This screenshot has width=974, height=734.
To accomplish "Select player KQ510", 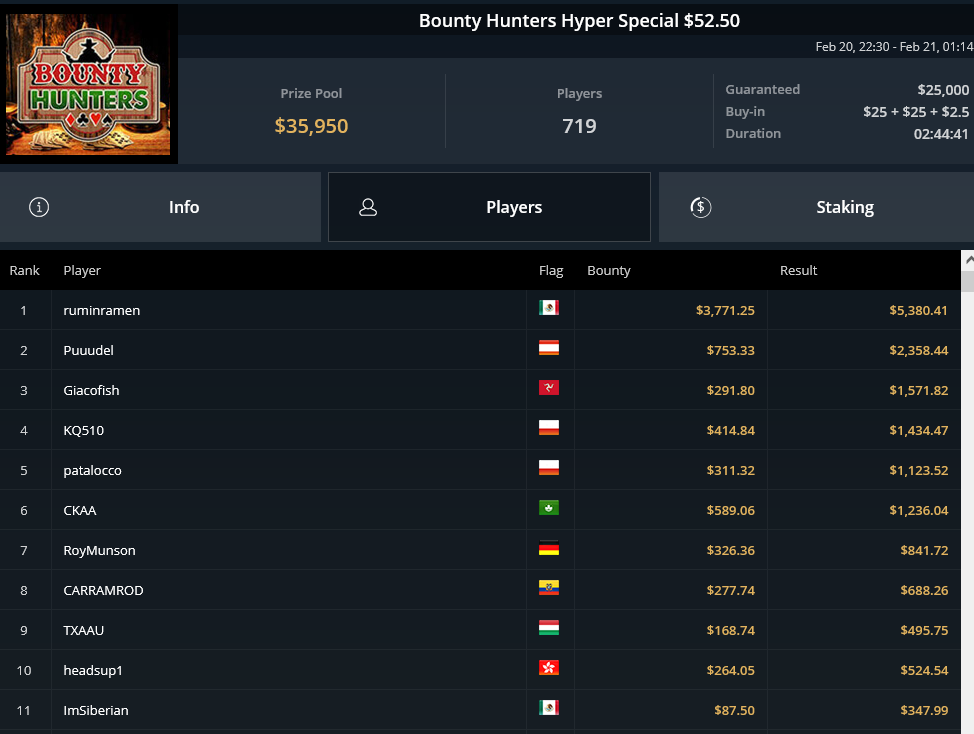I will (x=83, y=430).
